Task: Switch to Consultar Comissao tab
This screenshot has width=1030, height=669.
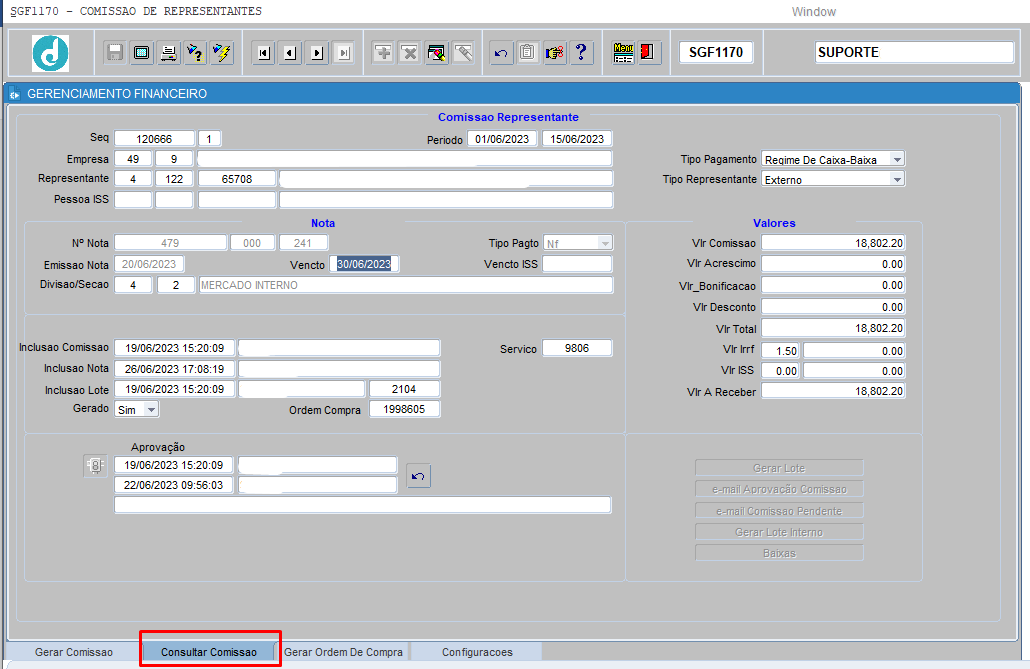Action: [209, 652]
